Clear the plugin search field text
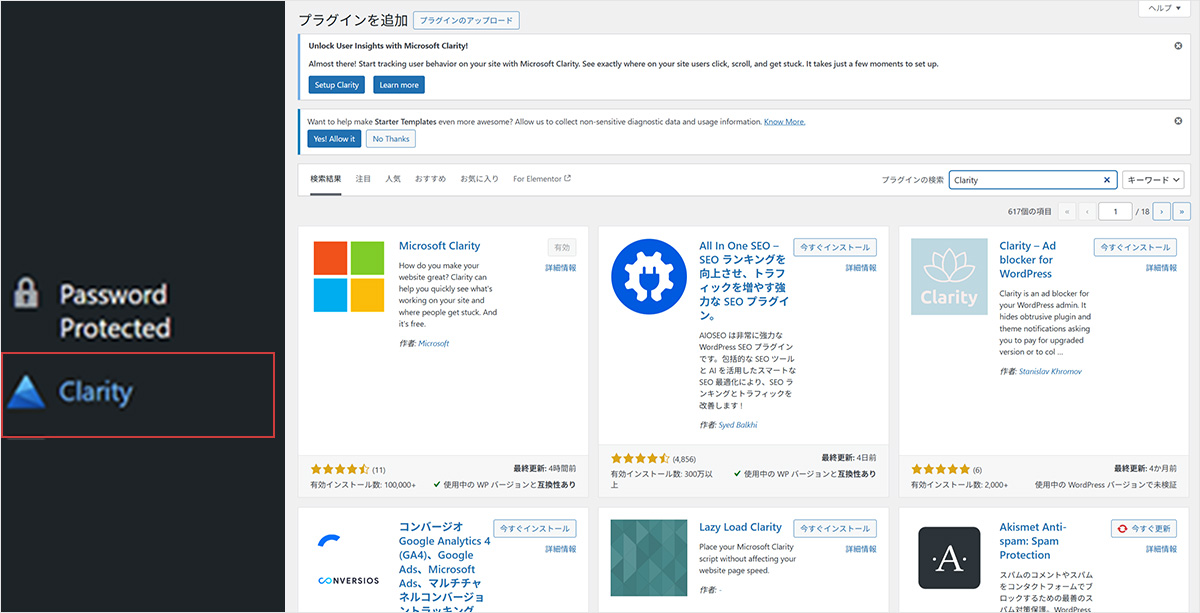 [1107, 180]
